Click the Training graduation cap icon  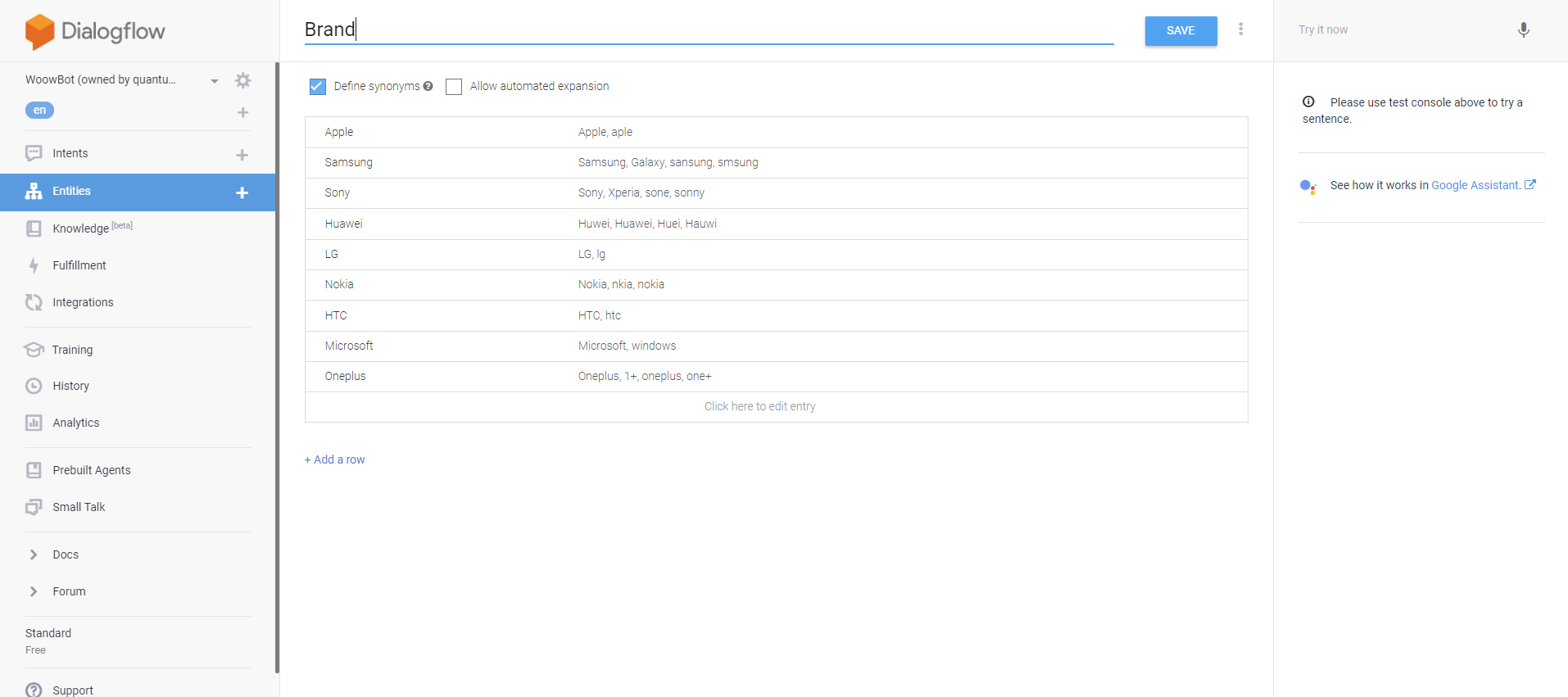click(34, 350)
